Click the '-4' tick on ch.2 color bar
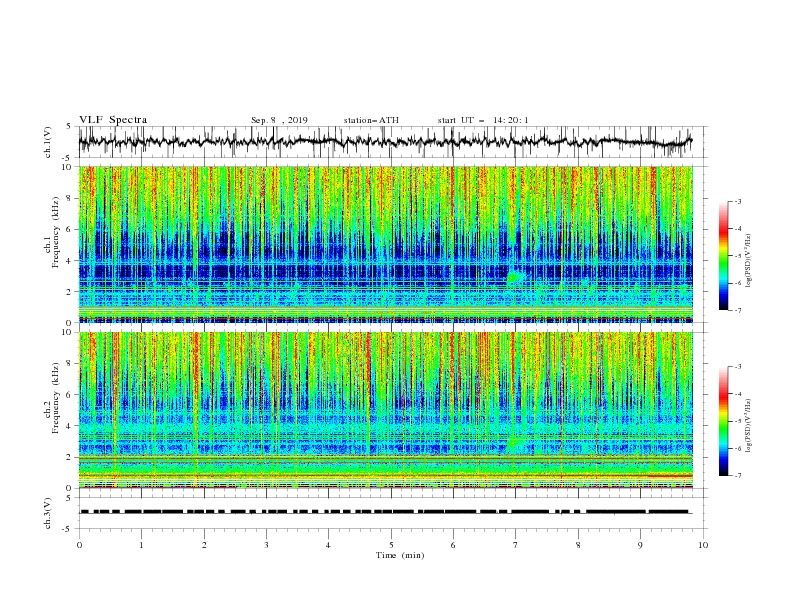The height and width of the screenshot is (612, 792). [737, 394]
